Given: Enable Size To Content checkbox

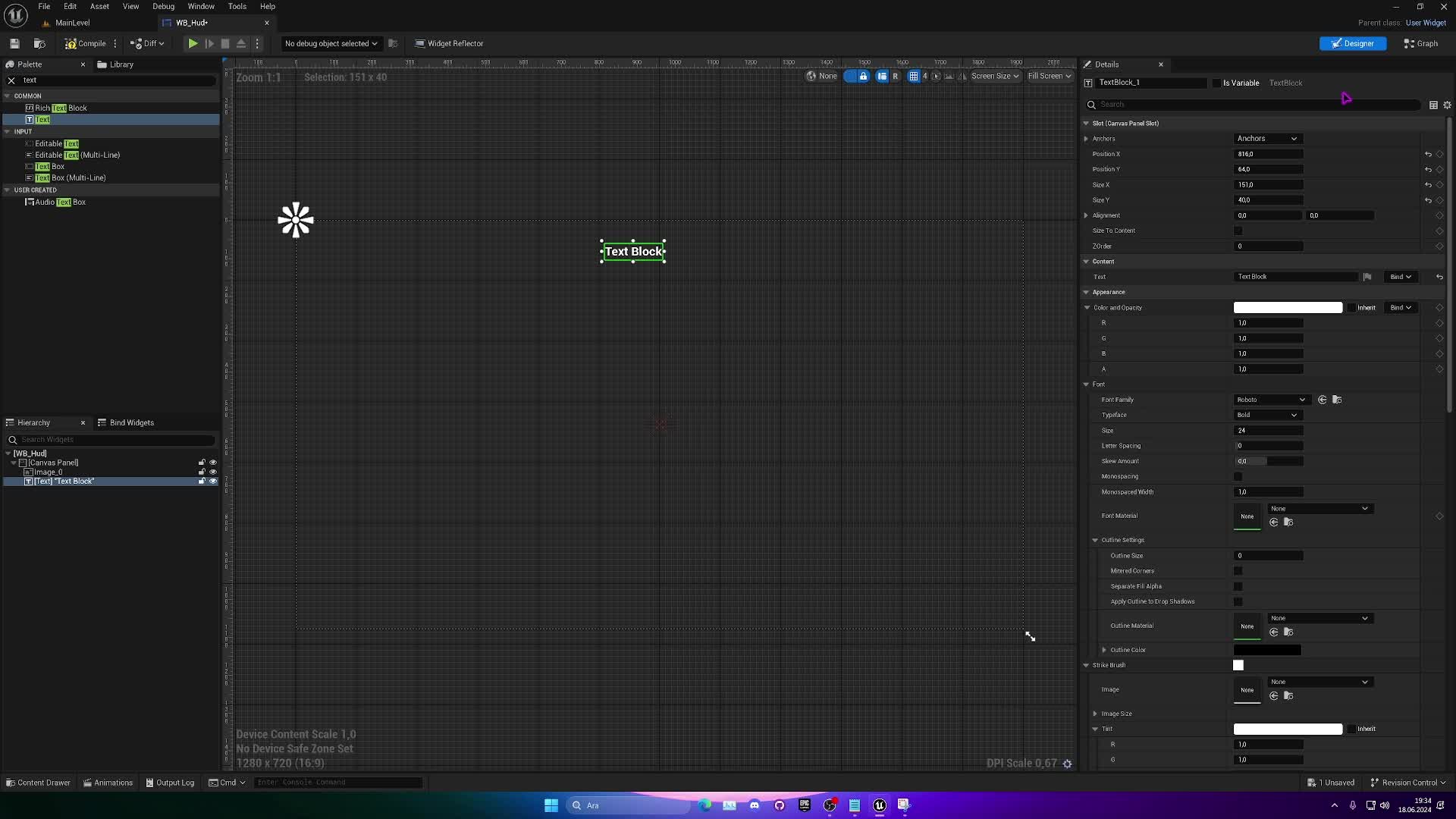Looking at the screenshot, I should pos(1238,231).
